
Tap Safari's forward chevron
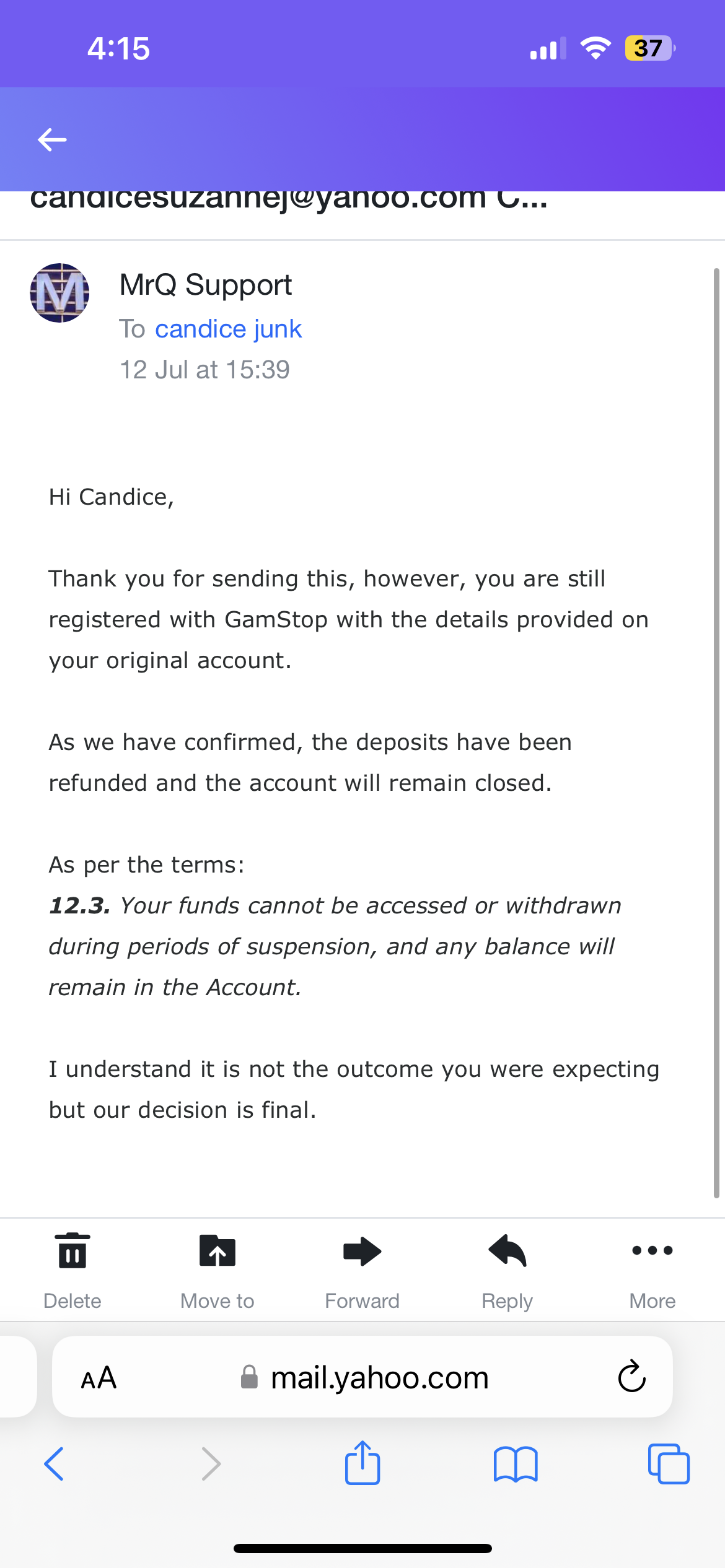tap(211, 1464)
